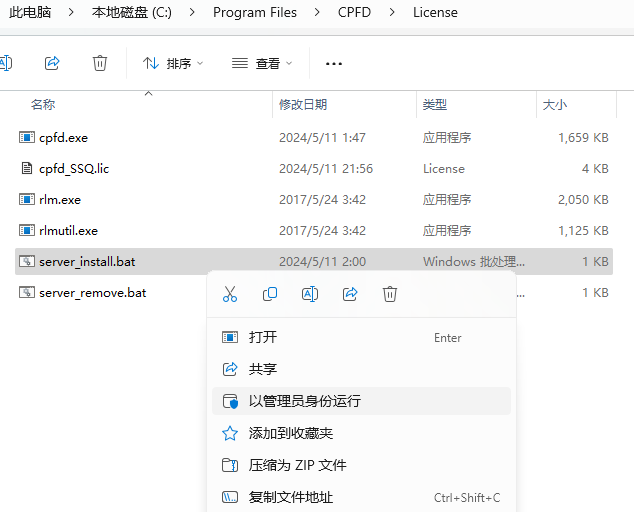Click the License type cell
Screen dimensions: 634x512
click(x=444, y=169)
